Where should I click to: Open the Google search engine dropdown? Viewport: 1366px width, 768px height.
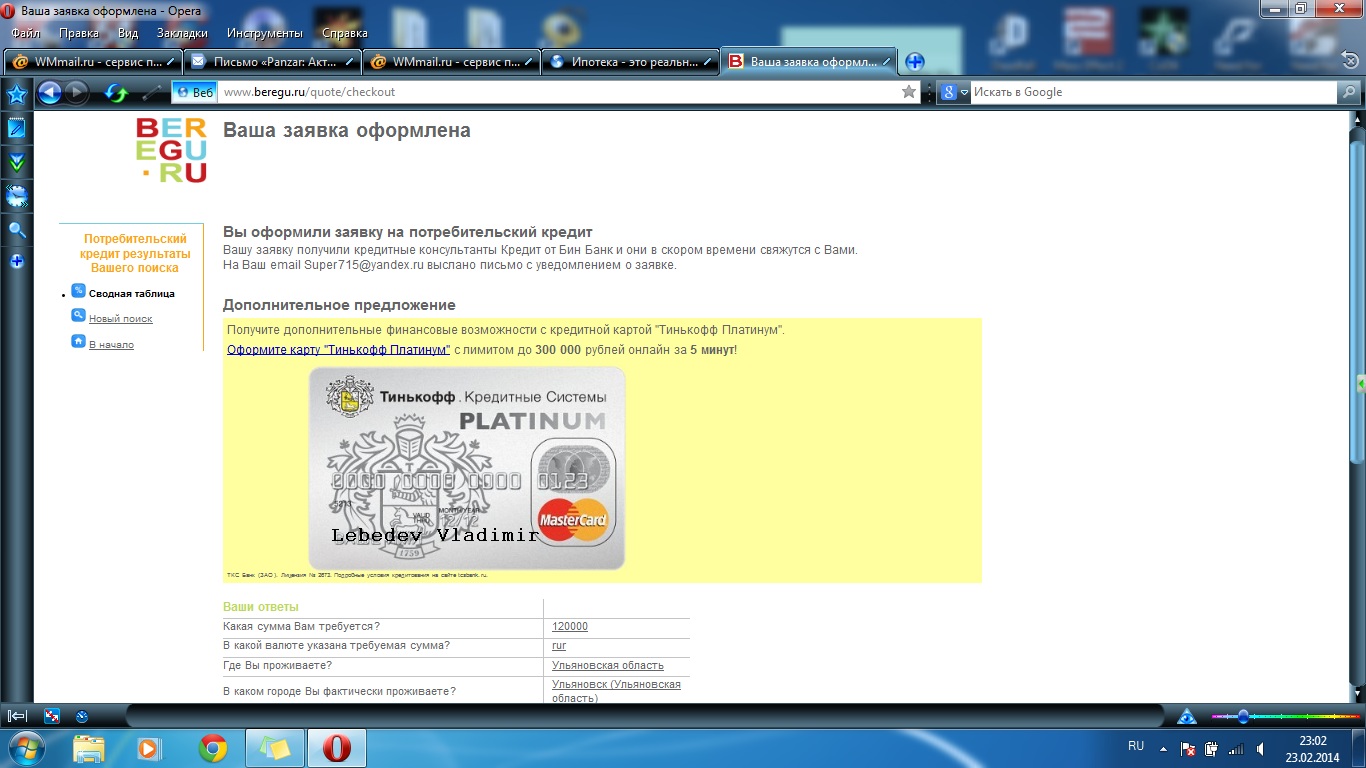[955, 92]
